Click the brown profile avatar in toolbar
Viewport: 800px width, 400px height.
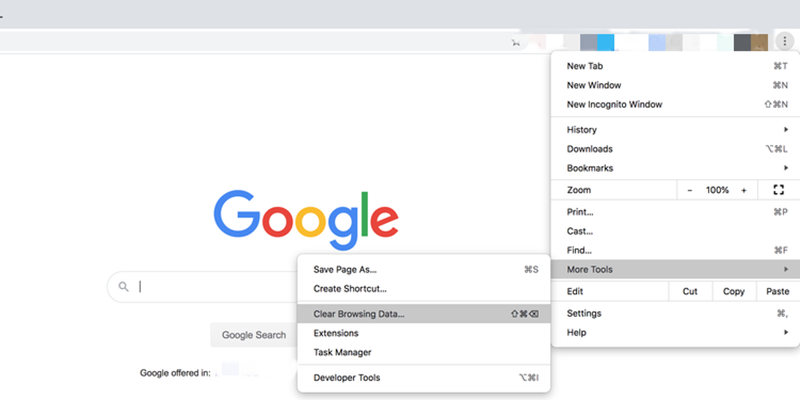pos(759,42)
